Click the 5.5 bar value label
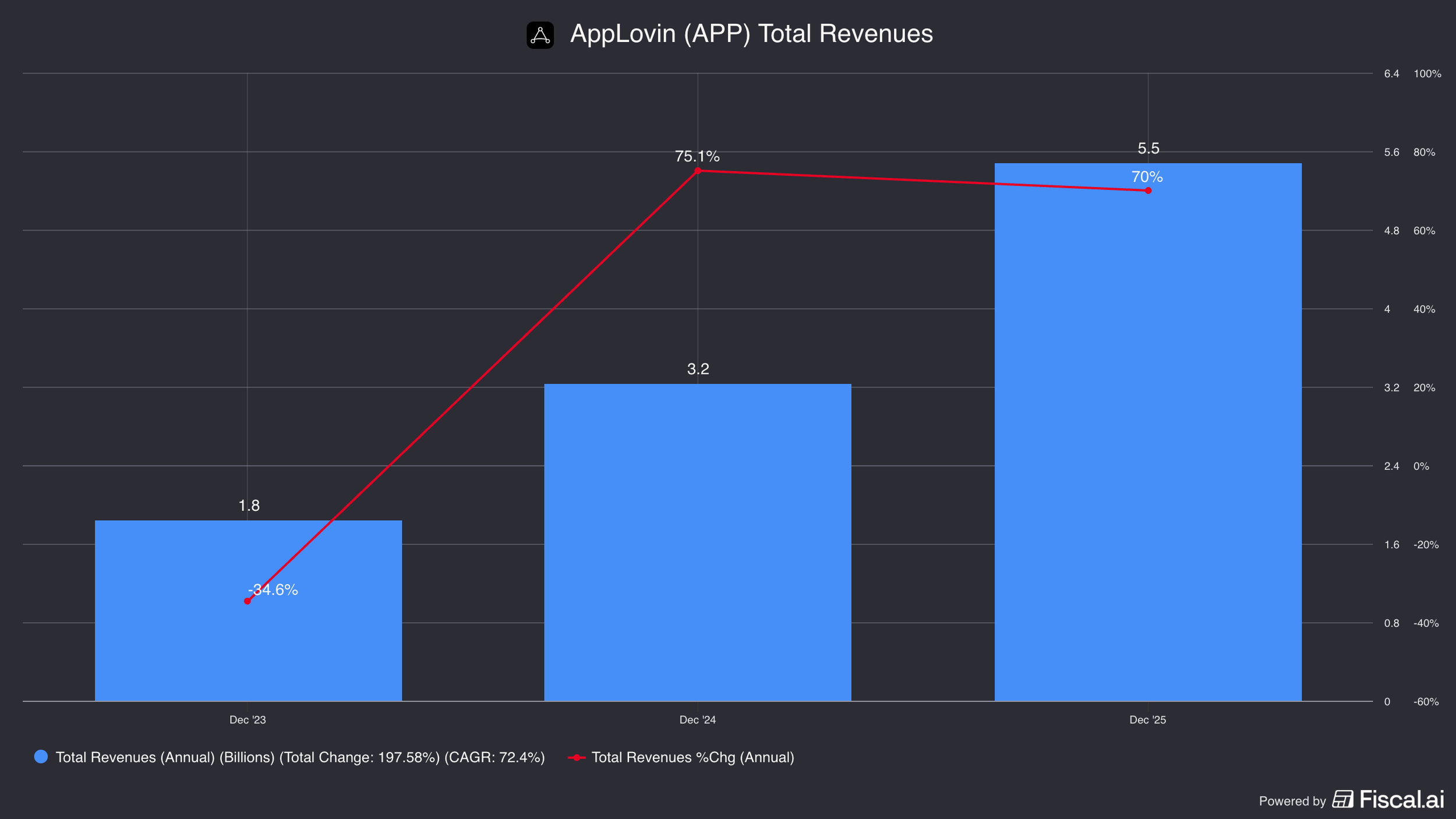Viewport: 1456px width, 819px height. pos(1148,149)
